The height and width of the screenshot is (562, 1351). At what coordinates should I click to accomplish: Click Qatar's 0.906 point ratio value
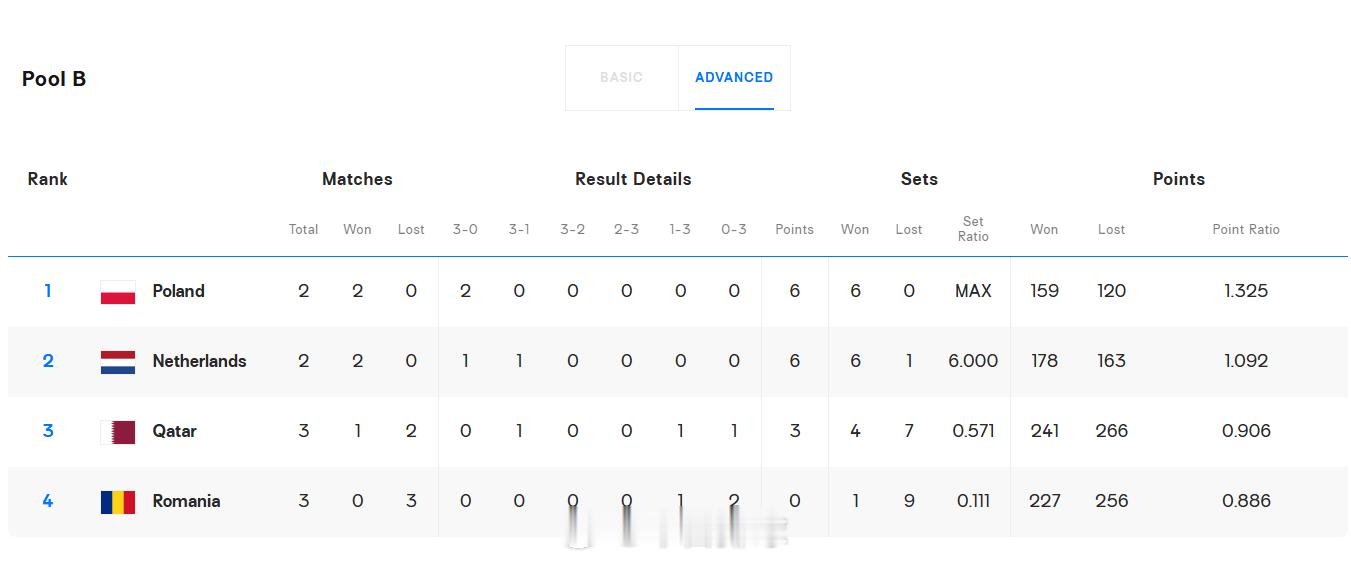[1246, 431]
